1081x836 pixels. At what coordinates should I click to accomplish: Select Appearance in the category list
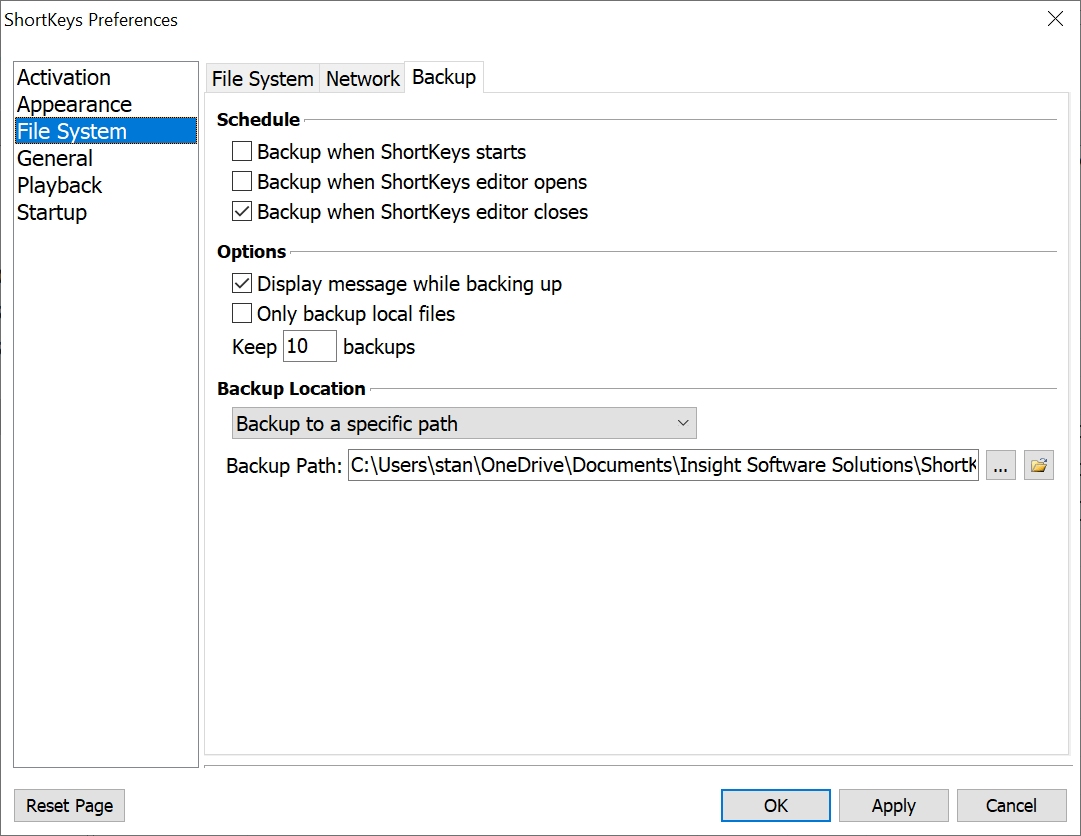[74, 105]
